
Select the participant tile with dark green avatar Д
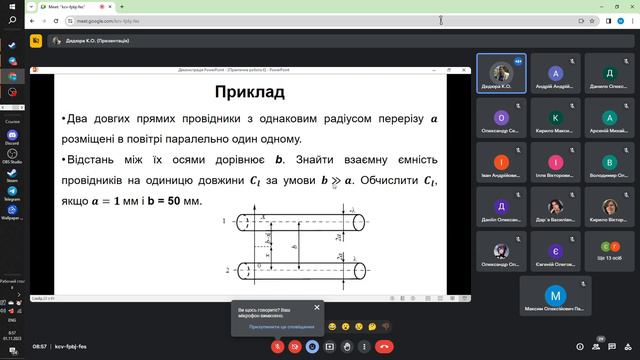click(609, 73)
